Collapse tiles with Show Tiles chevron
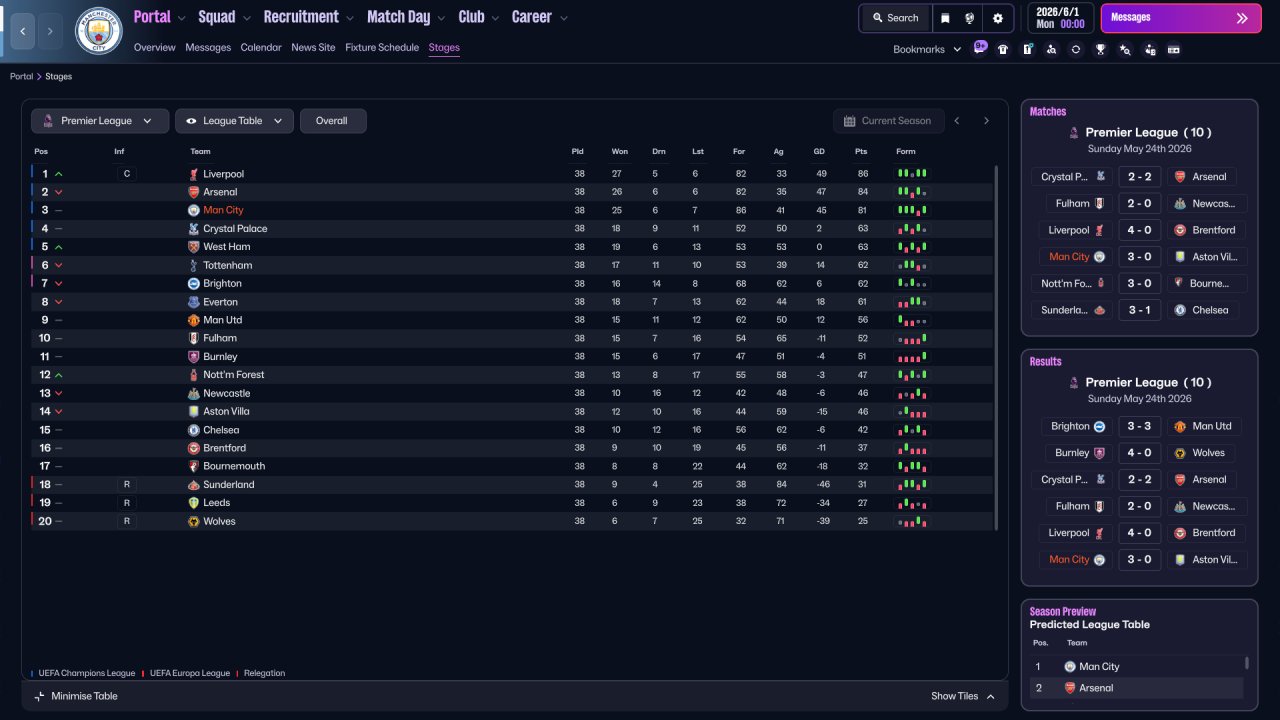 990,696
